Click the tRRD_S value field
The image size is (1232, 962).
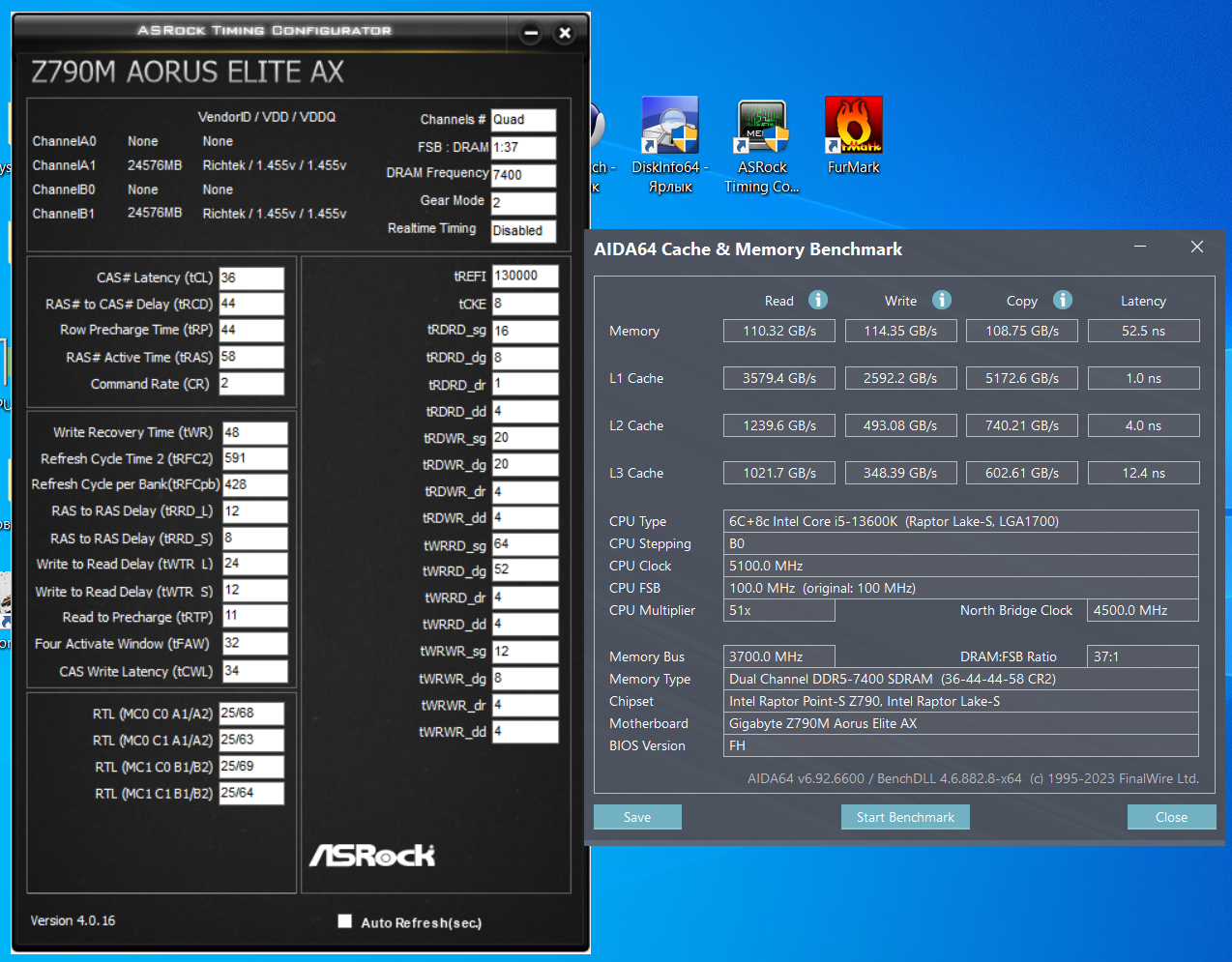(255, 539)
